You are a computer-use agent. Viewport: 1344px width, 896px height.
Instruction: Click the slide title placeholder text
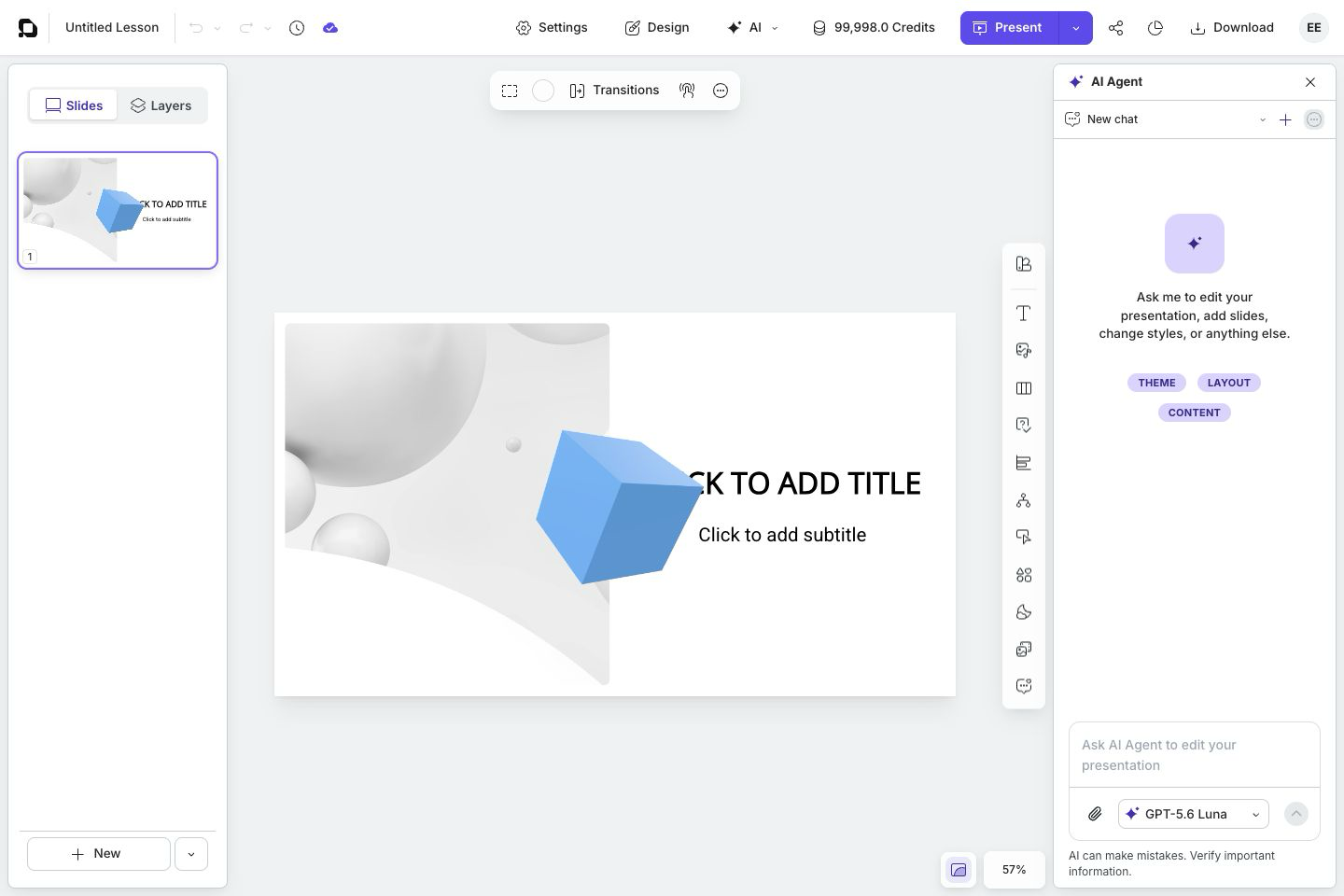click(810, 483)
